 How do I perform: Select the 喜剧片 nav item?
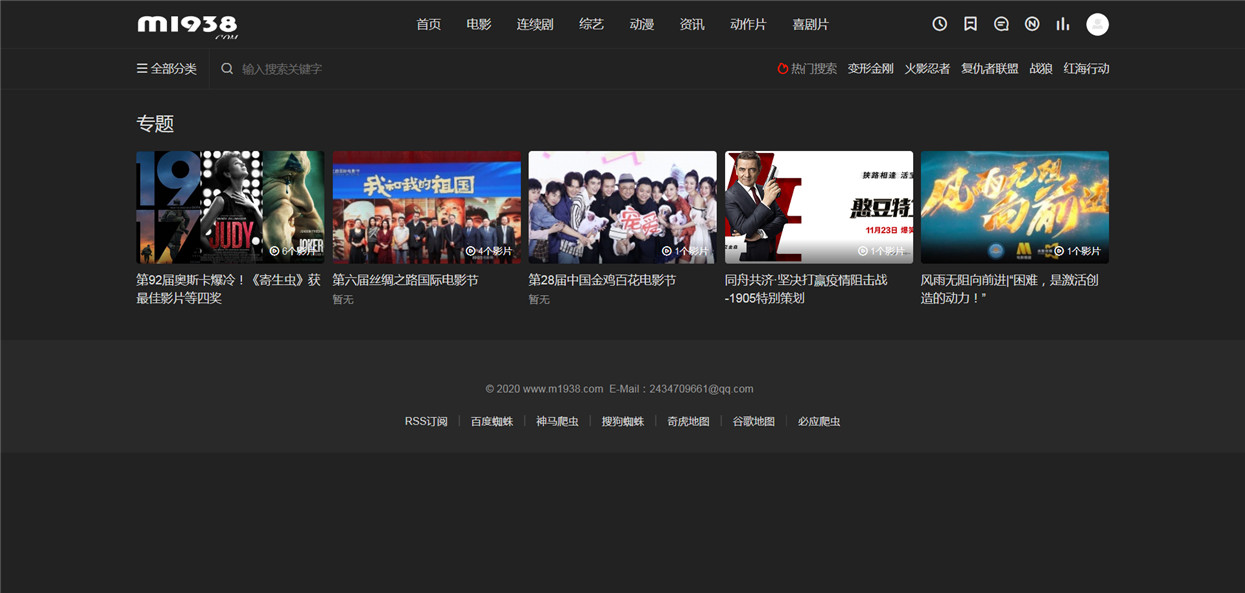[x=810, y=24]
